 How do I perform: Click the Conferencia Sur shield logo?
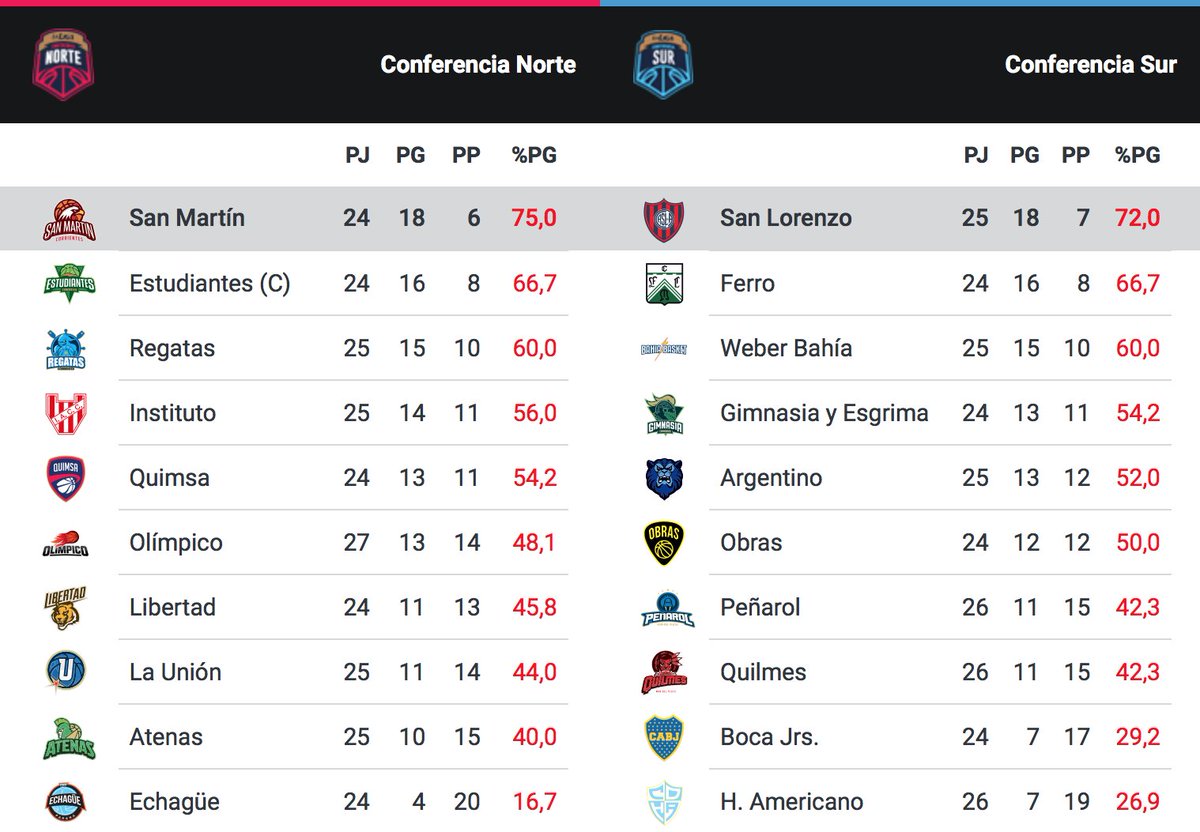663,64
